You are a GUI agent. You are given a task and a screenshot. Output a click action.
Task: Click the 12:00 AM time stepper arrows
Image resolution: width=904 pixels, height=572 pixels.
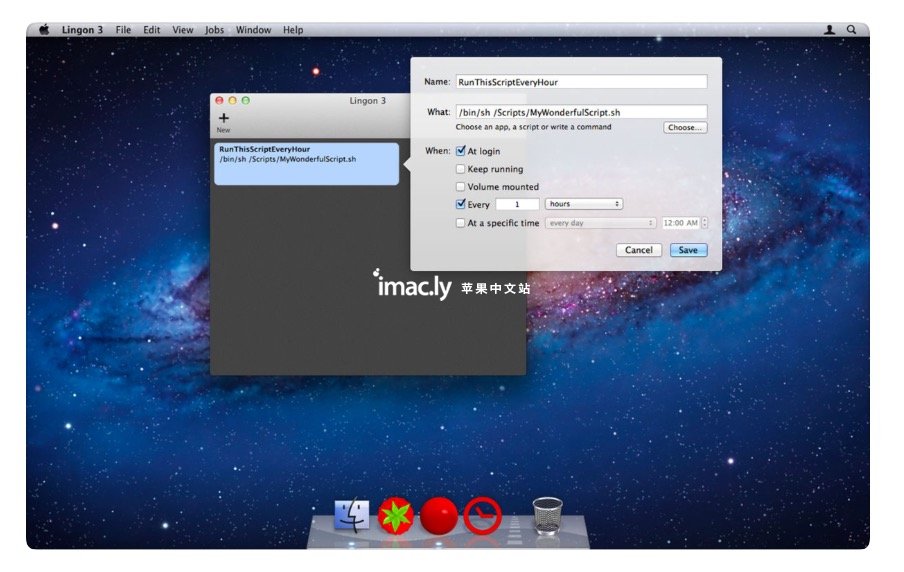[705, 223]
